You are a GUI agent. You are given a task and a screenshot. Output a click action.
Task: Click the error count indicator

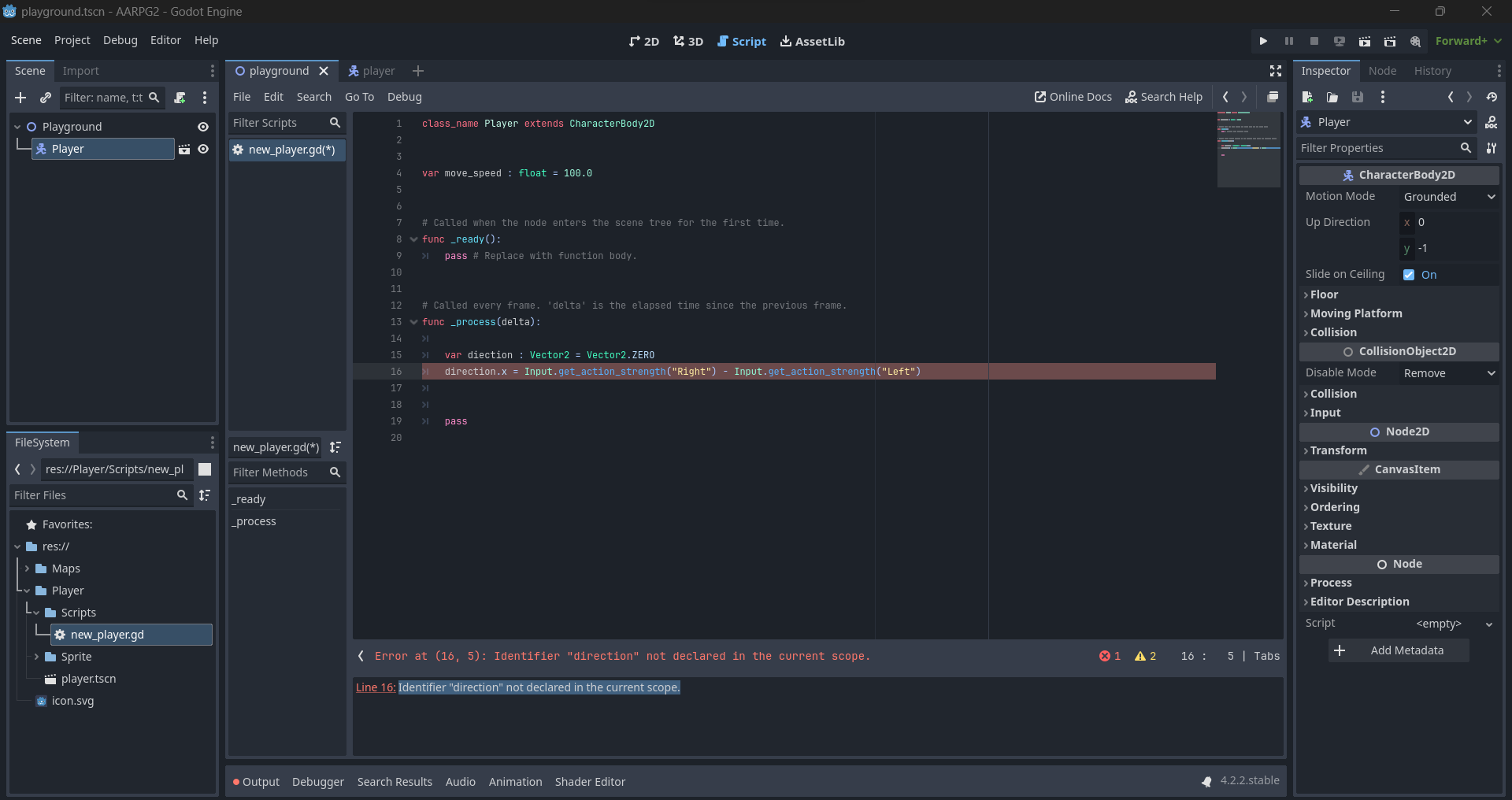[x=1110, y=656]
